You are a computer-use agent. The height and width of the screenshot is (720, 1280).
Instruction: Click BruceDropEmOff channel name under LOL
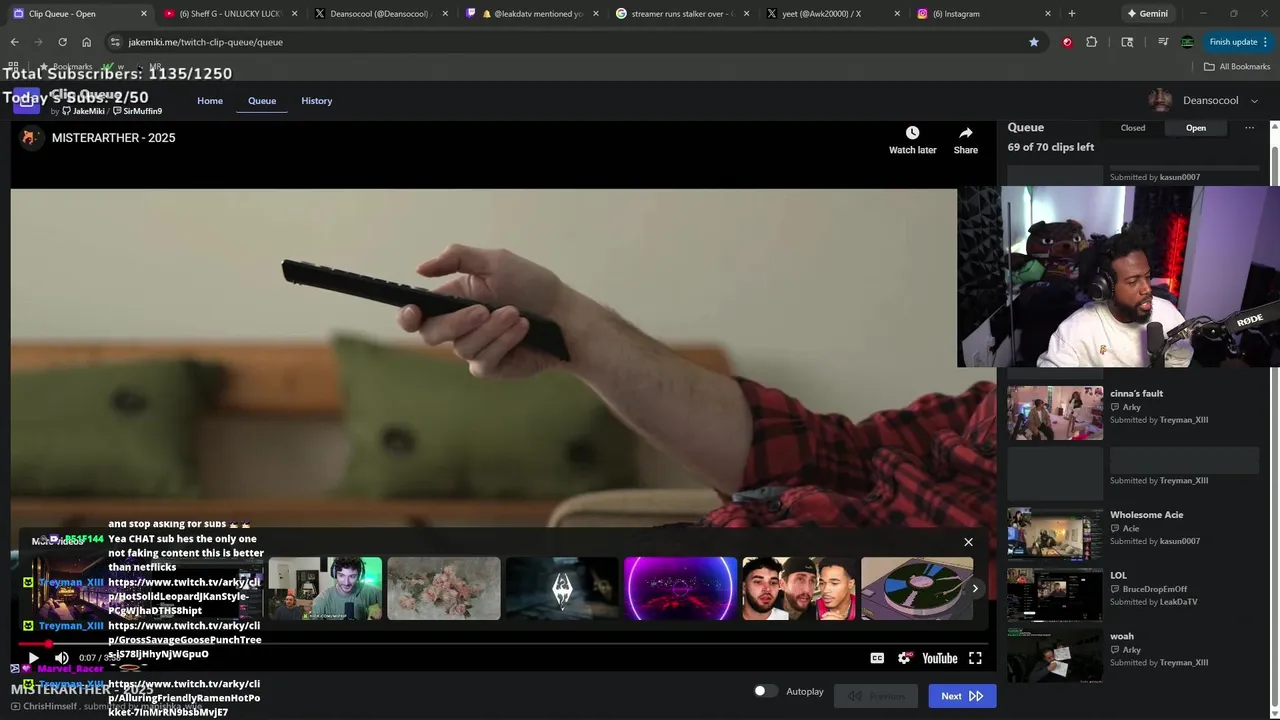tap(1155, 589)
